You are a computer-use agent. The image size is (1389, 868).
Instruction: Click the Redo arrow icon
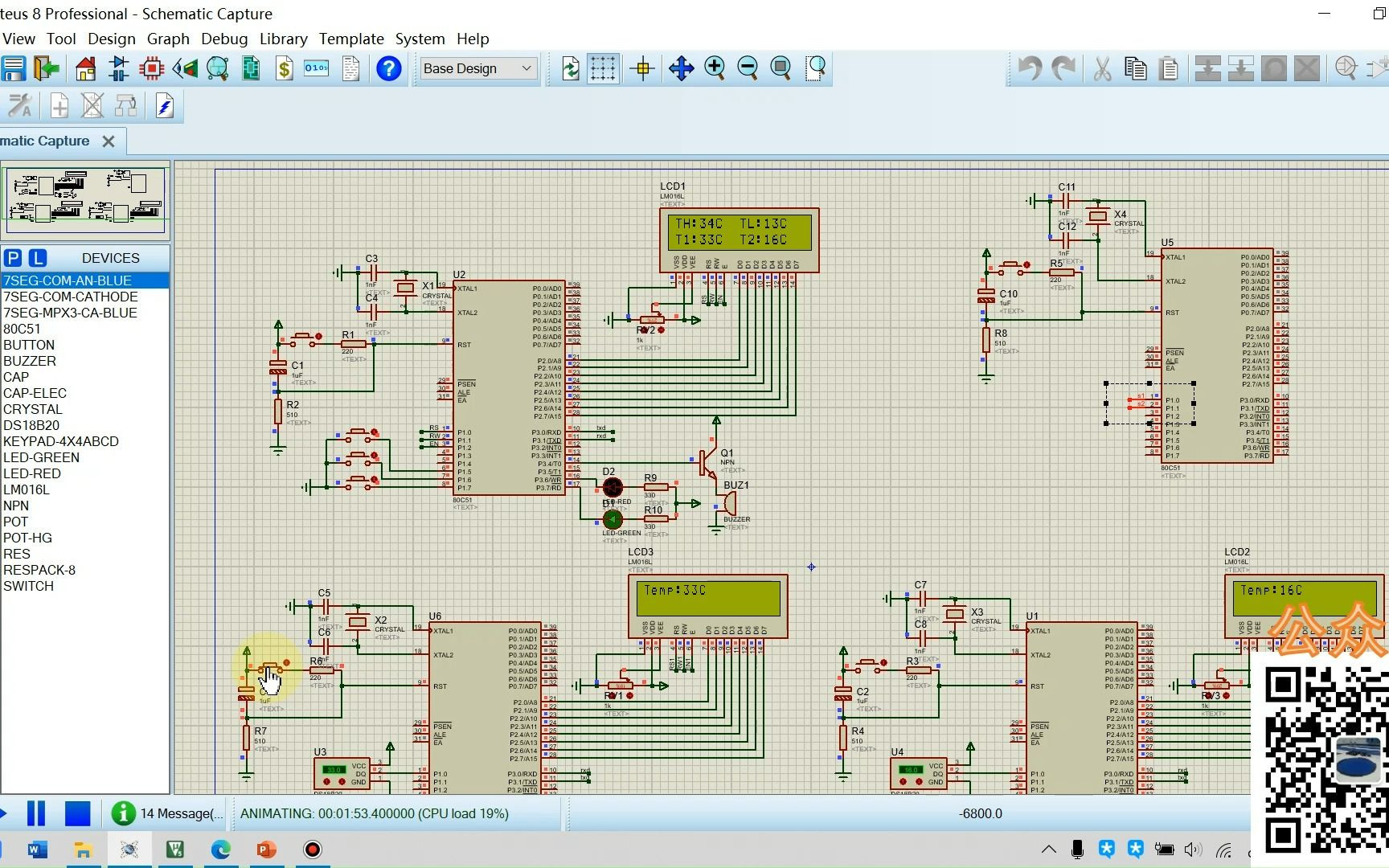coord(1063,68)
